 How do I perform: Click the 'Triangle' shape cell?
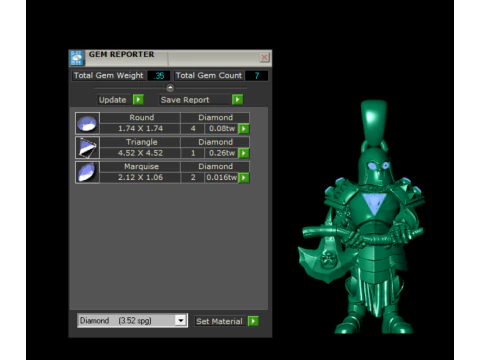(140, 142)
